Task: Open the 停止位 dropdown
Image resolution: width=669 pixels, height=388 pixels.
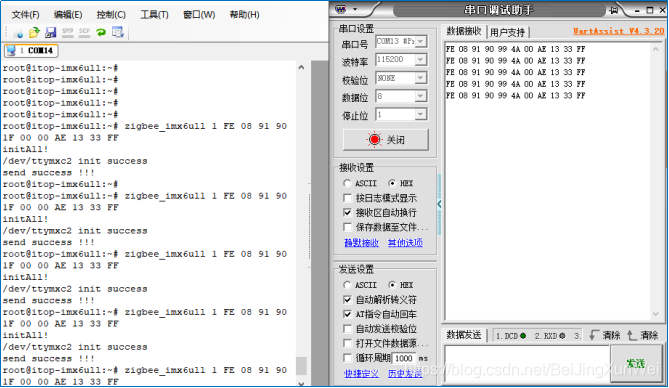Action: (421, 114)
